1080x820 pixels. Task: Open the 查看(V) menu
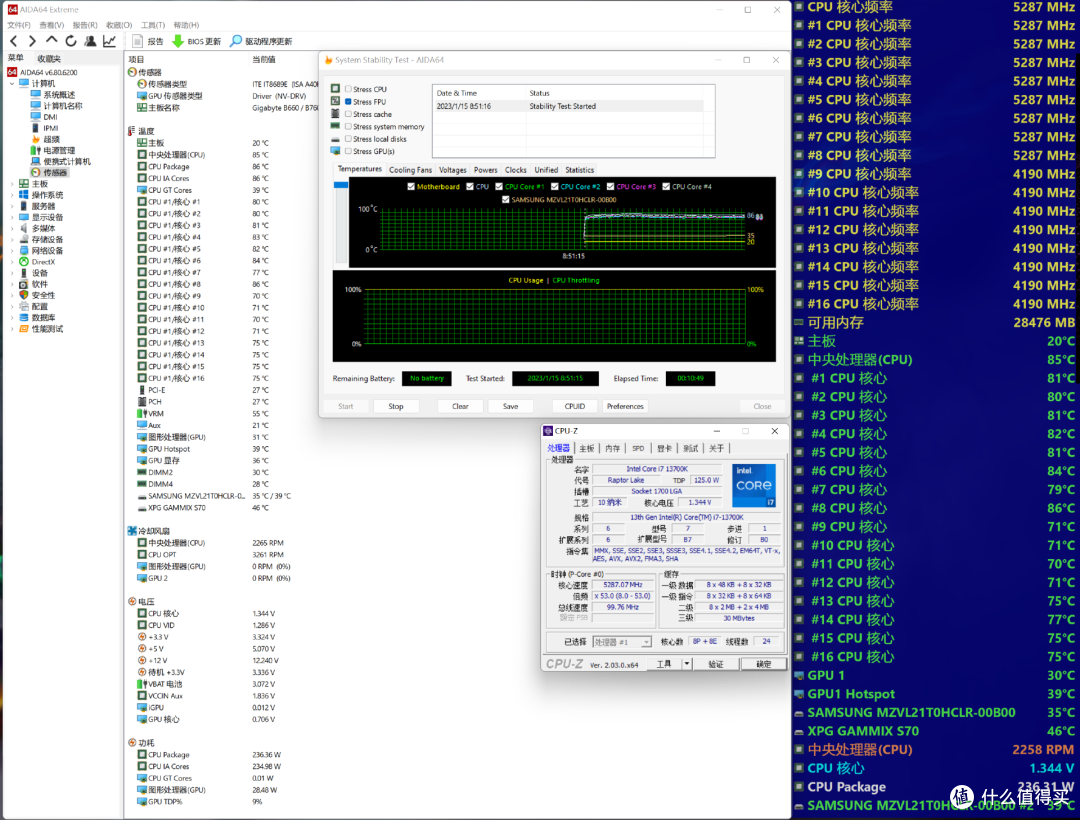coord(52,25)
